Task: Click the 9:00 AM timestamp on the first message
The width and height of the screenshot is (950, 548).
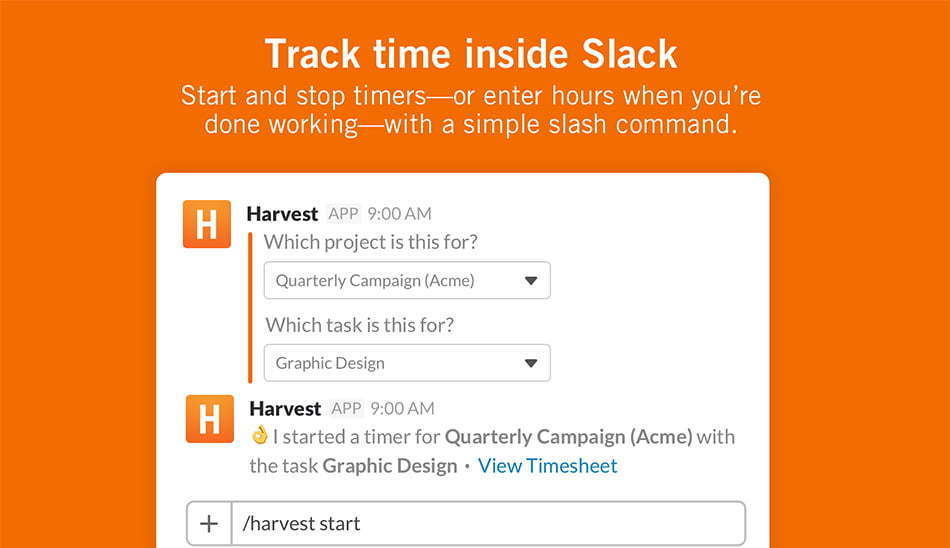Action: point(400,213)
